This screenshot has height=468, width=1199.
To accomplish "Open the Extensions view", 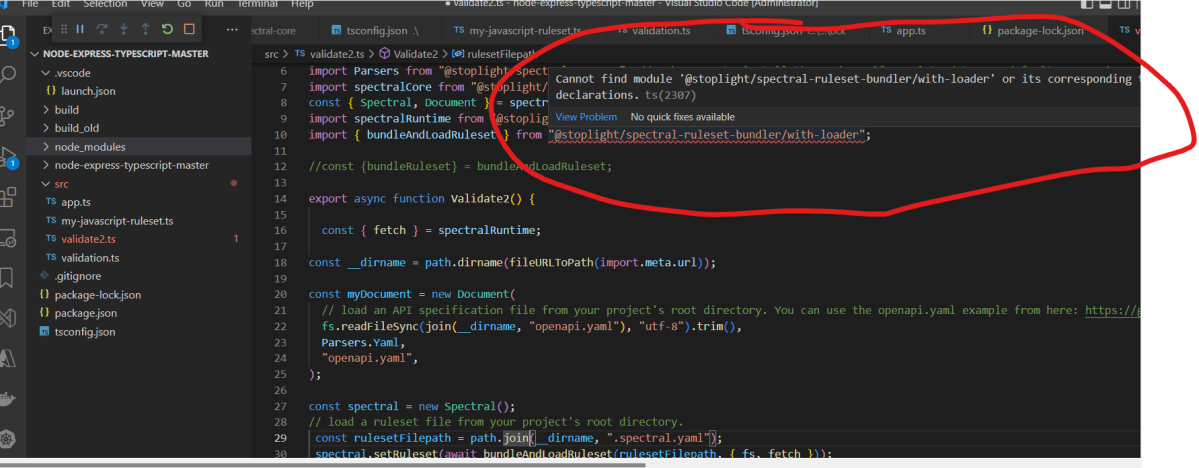I will pyautogui.click(x=8, y=197).
